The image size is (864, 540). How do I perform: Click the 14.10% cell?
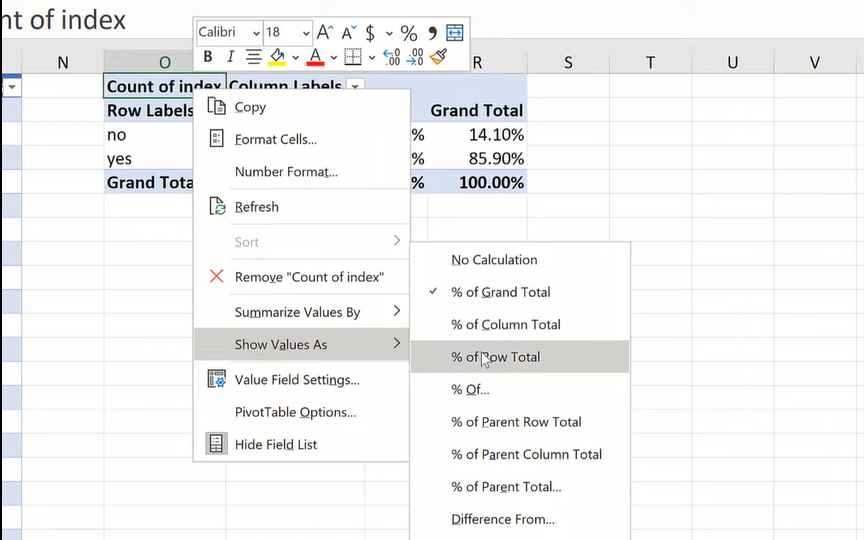coord(477,134)
